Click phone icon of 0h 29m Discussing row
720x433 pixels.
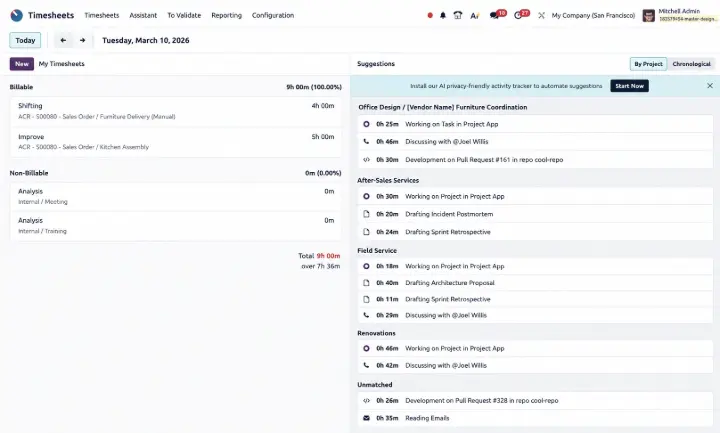click(366, 315)
